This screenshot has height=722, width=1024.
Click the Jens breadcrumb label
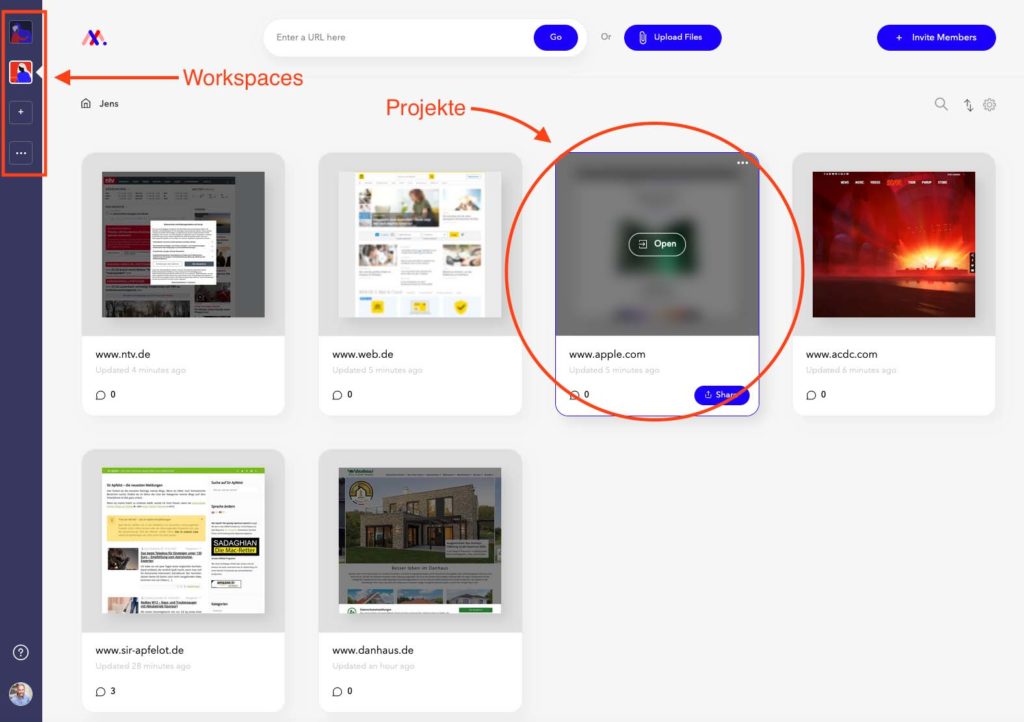(x=109, y=103)
